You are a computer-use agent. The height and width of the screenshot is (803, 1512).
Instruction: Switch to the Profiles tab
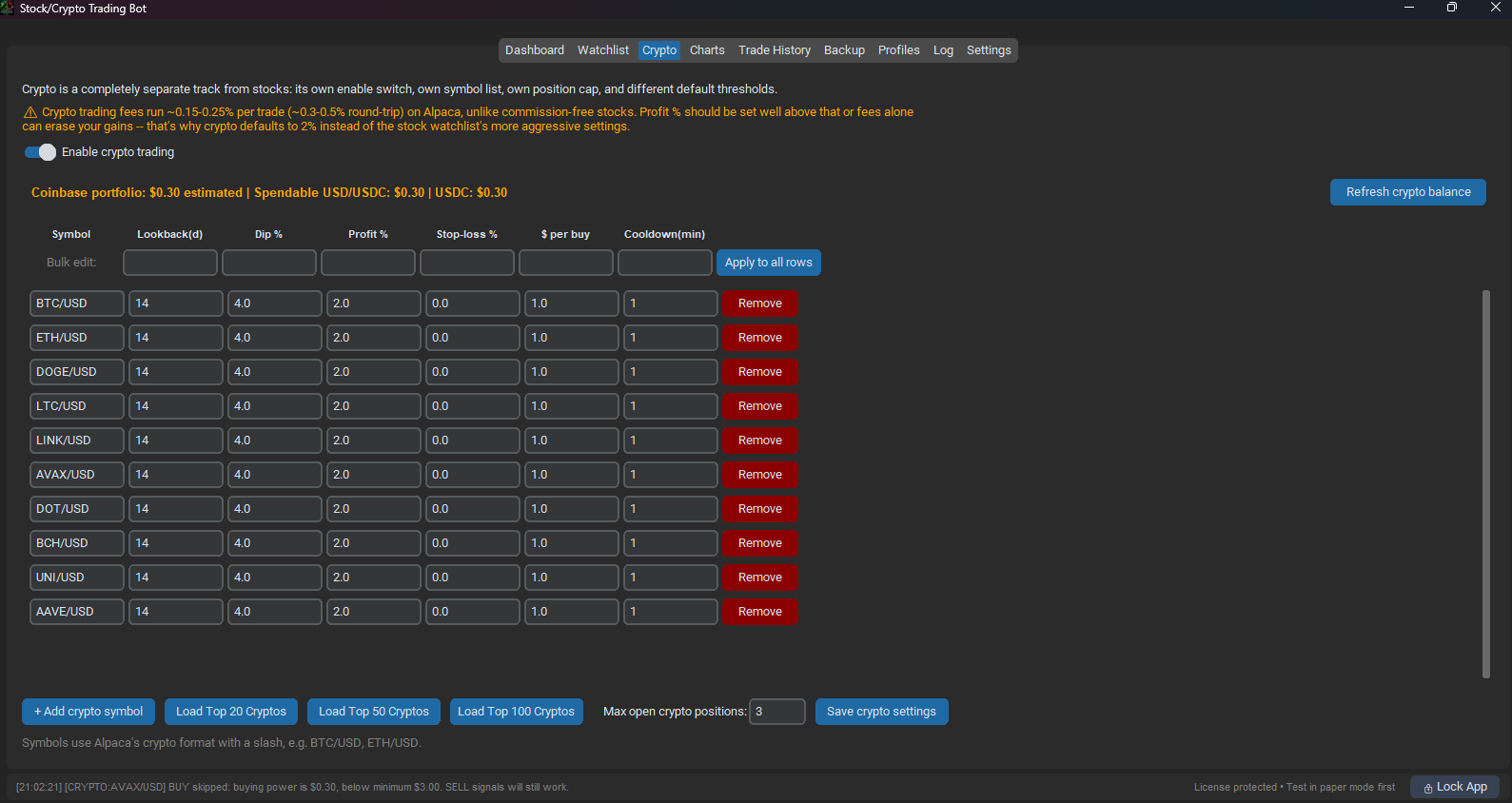click(x=899, y=50)
